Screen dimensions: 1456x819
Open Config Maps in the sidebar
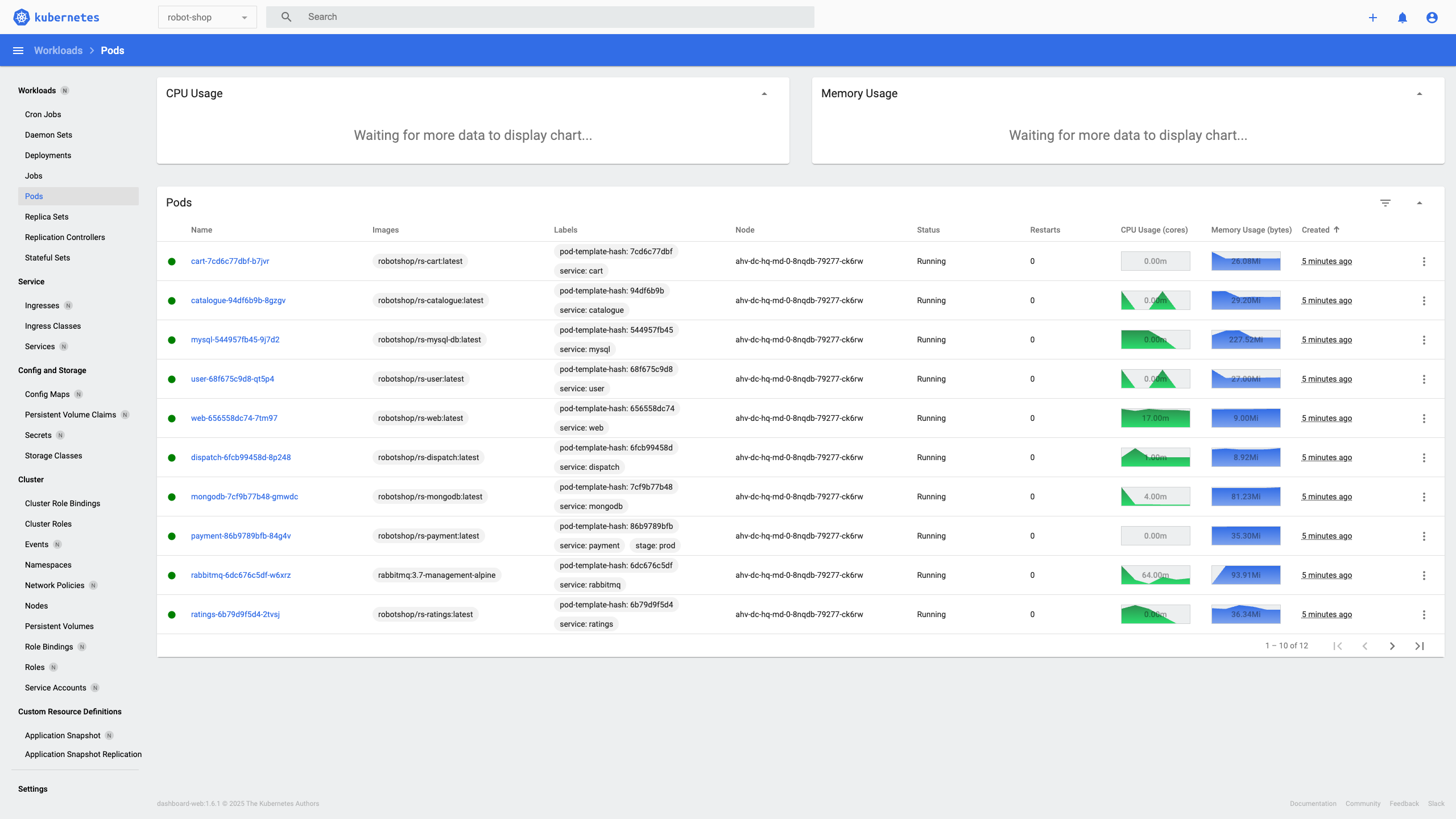pos(47,394)
